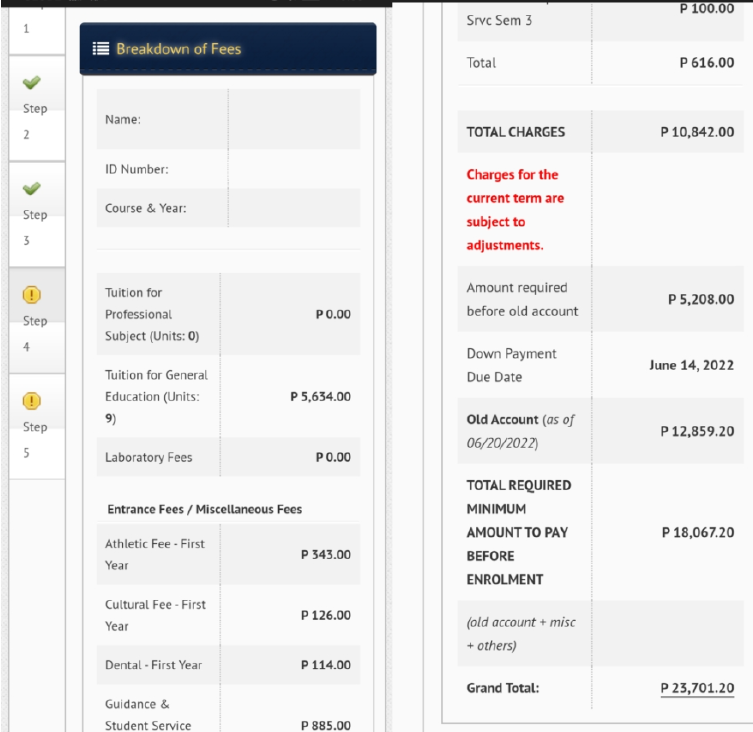Click the Laboratory Fees label

coord(149,457)
